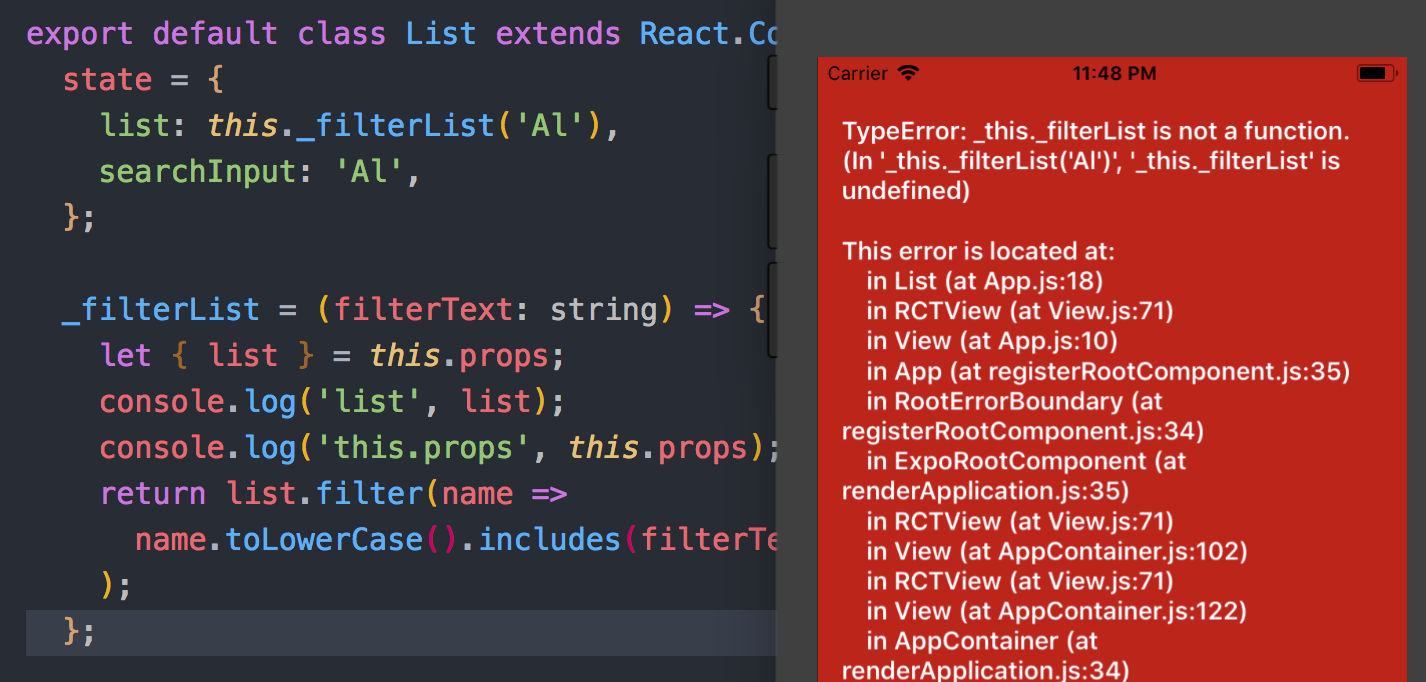Click 'in RootErrorBoundary (at' stack line
Image resolution: width=1426 pixels, height=682 pixels.
[1015, 401]
